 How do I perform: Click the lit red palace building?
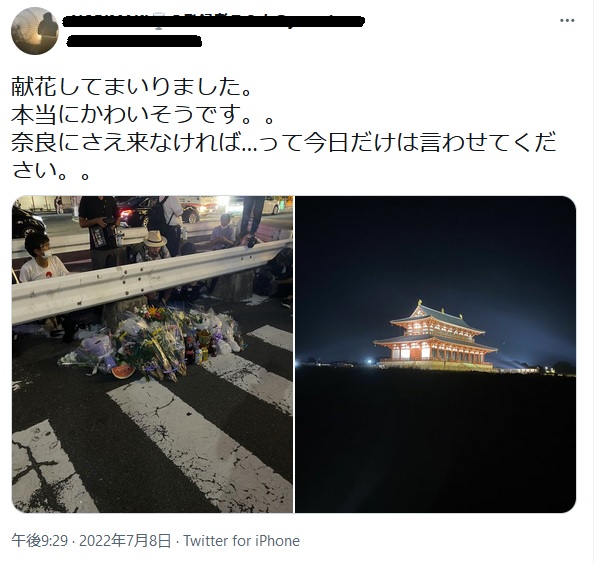click(x=435, y=335)
